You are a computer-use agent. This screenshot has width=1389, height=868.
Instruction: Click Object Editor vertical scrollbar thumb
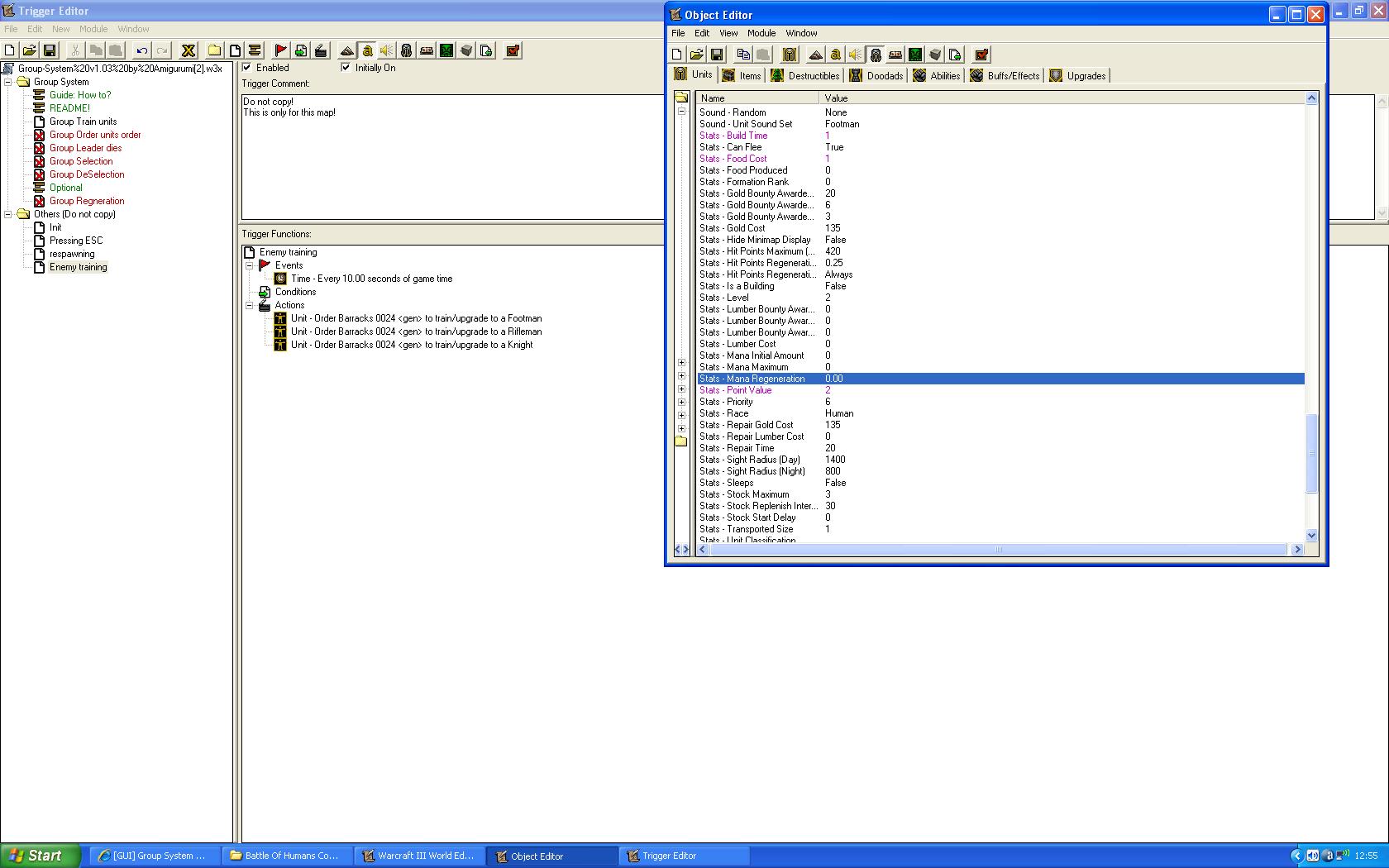click(x=1311, y=454)
